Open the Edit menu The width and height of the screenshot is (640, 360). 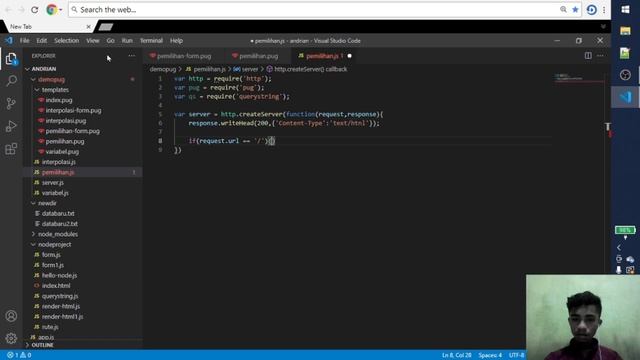point(42,40)
